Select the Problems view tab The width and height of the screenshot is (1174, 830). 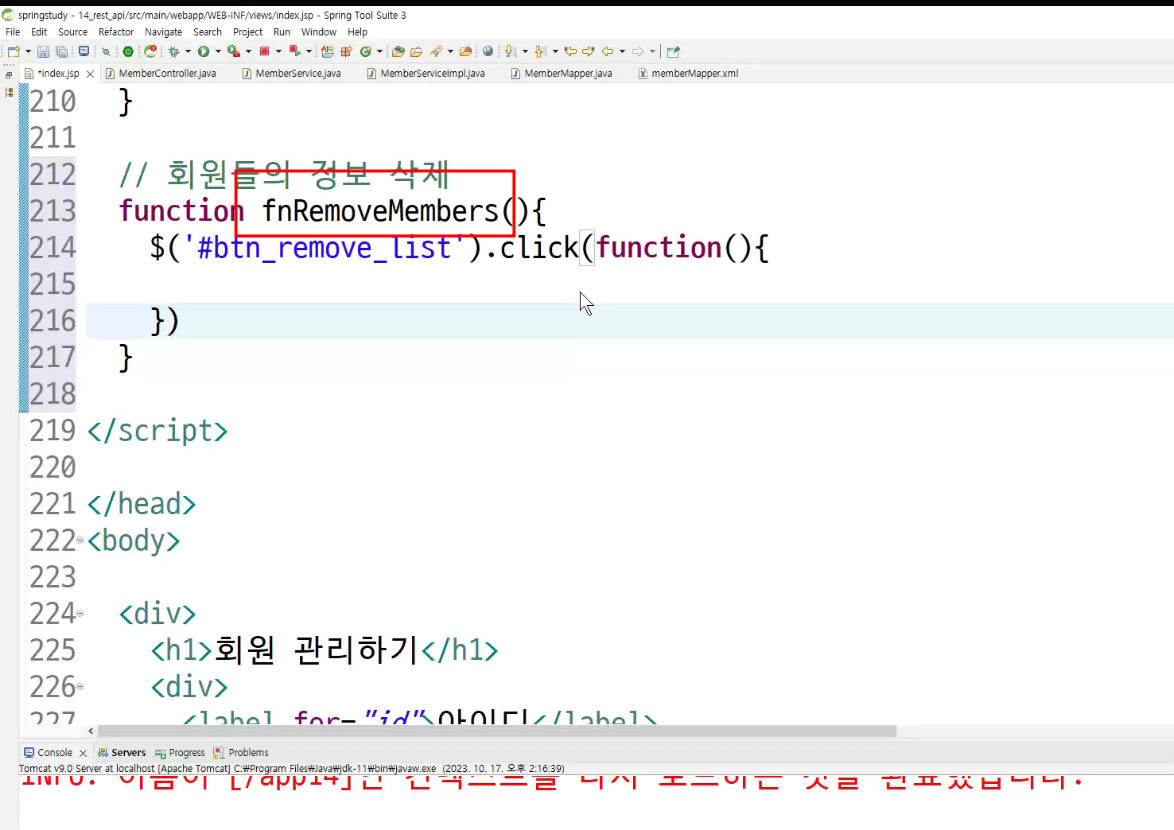coord(240,752)
